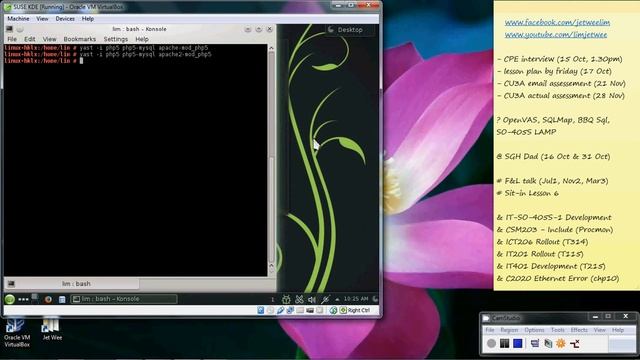Screen dimensions: 640x360
Task: Open the file manager icon in KDE panel
Action: (x=62, y=299)
